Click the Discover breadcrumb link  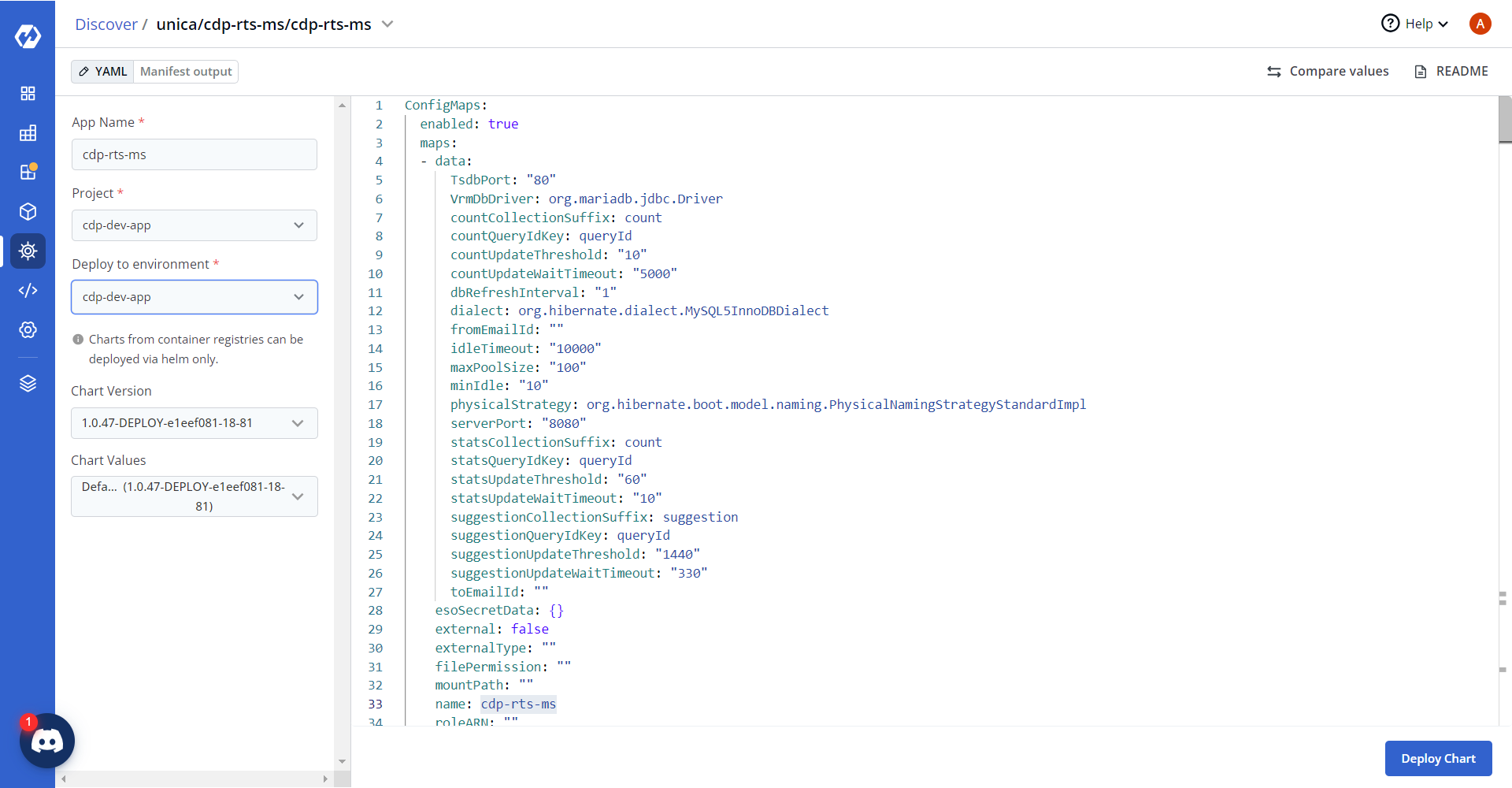106,24
